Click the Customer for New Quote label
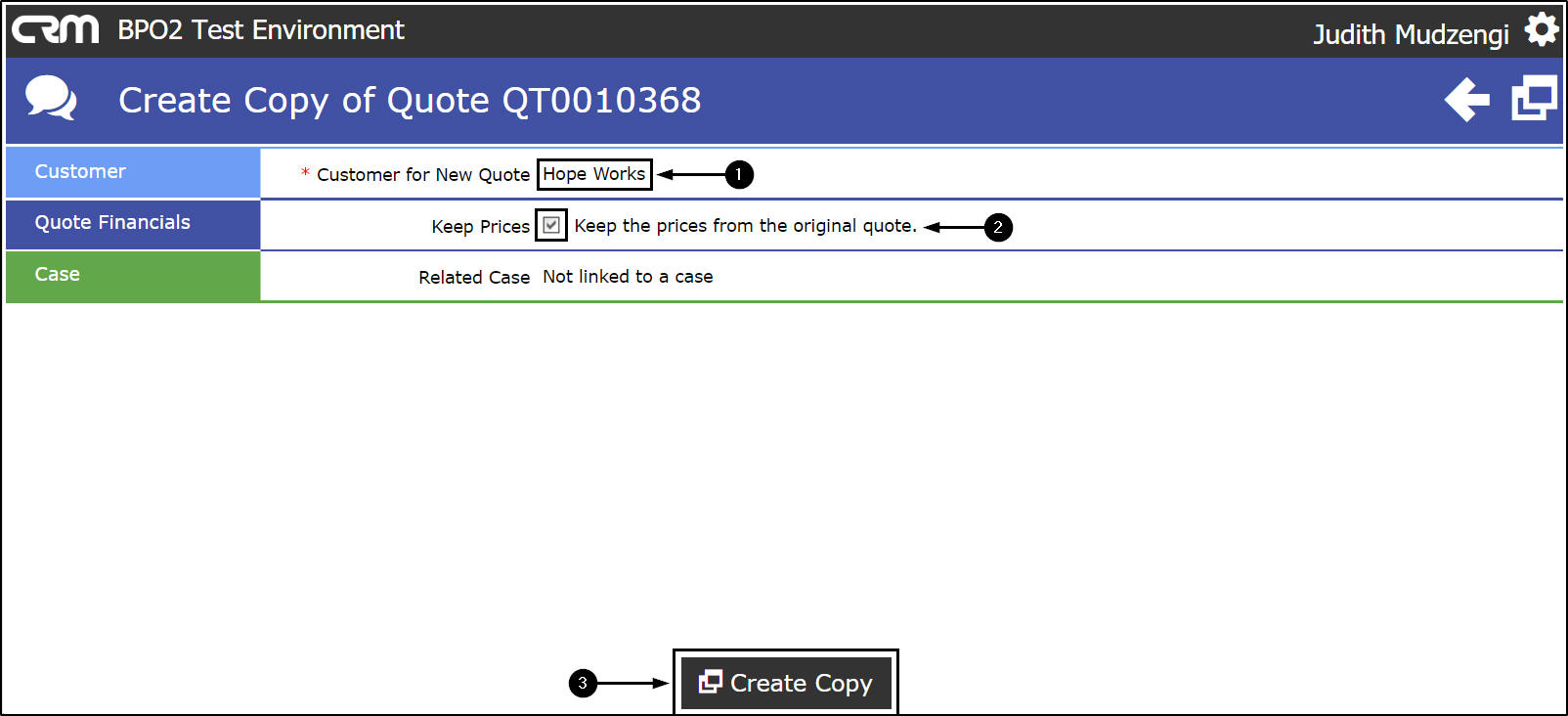This screenshot has width=1568, height=716. (x=422, y=175)
